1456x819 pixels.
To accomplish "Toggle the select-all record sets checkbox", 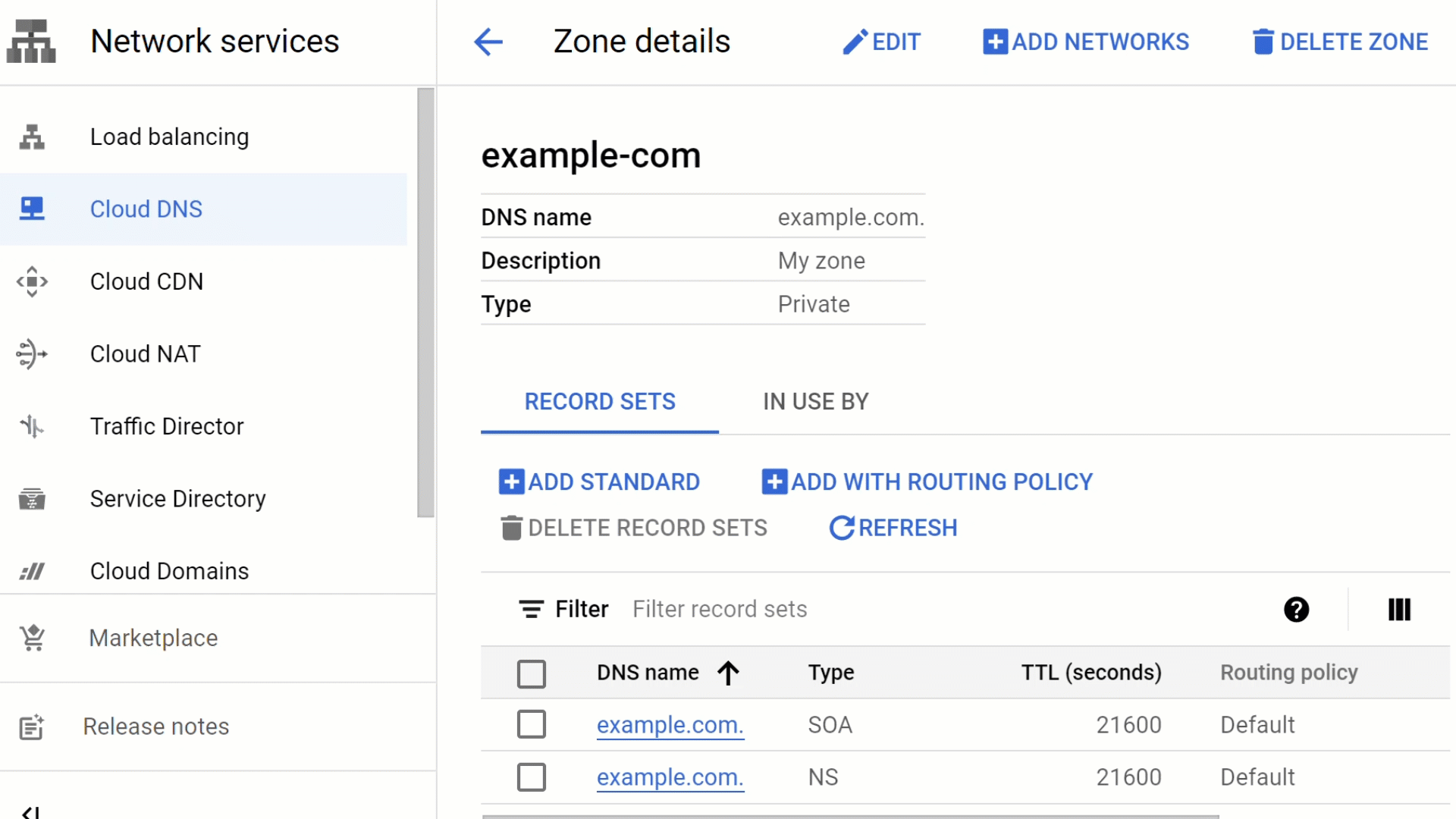I will click(x=531, y=673).
